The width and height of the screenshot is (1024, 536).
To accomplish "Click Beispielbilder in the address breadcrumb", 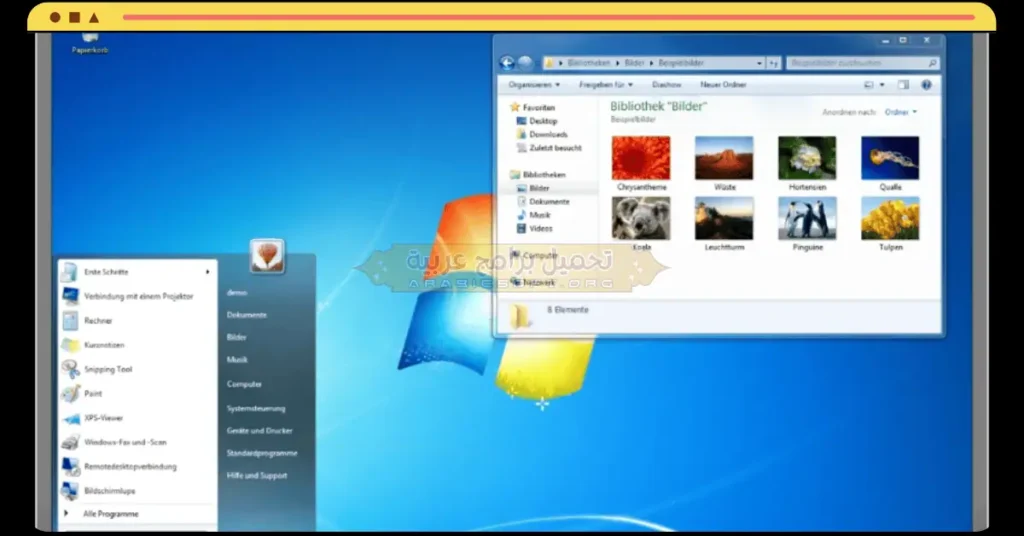I will [x=680, y=63].
